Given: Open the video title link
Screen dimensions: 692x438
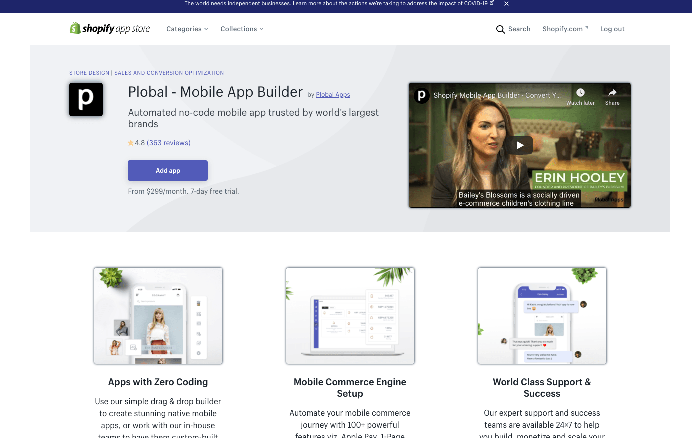Looking at the screenshot, I should point(496,95).
